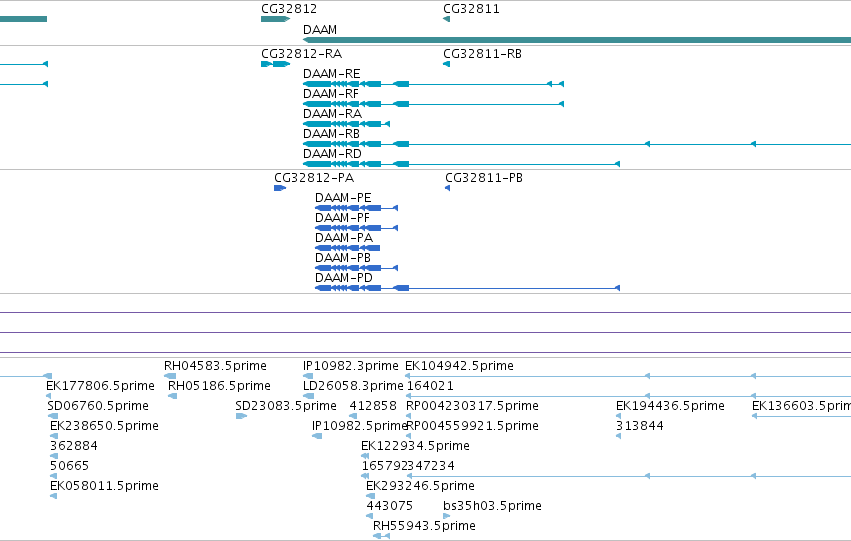Click the SD06760.5prime EST label
851x541 pixels.
pos(98,406)
